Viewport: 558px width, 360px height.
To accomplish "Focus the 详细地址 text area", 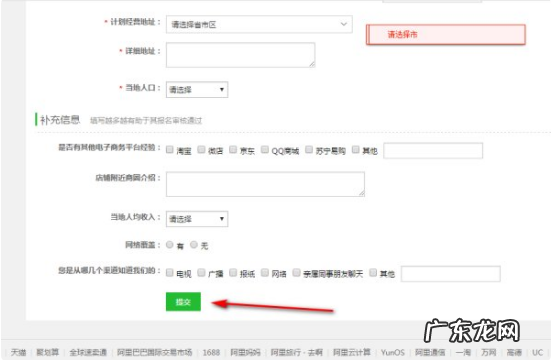I will [x=241, y=55].
